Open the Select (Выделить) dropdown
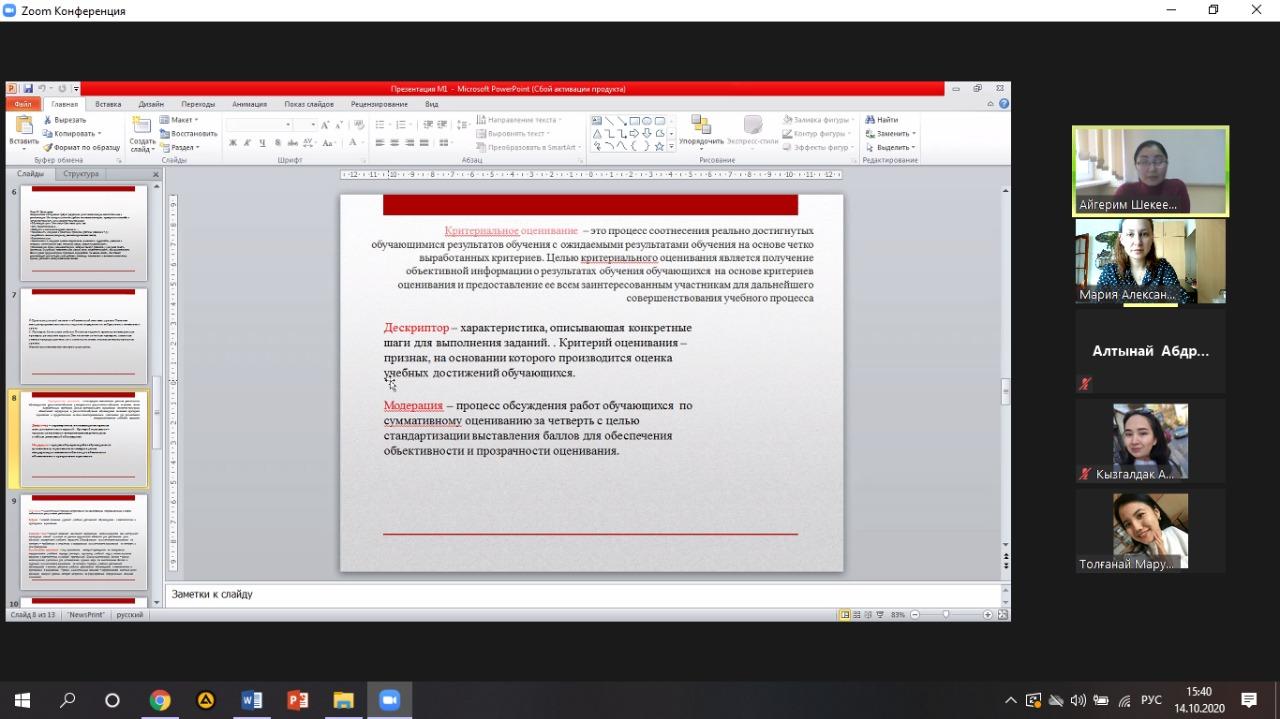The height and width of the screenshot is (719, 1280). (892, 147)
